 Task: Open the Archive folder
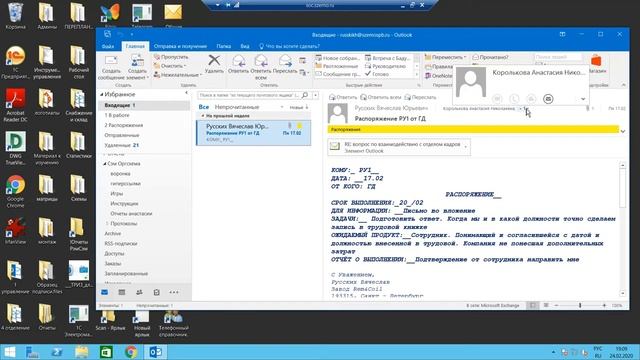point(113,233)
